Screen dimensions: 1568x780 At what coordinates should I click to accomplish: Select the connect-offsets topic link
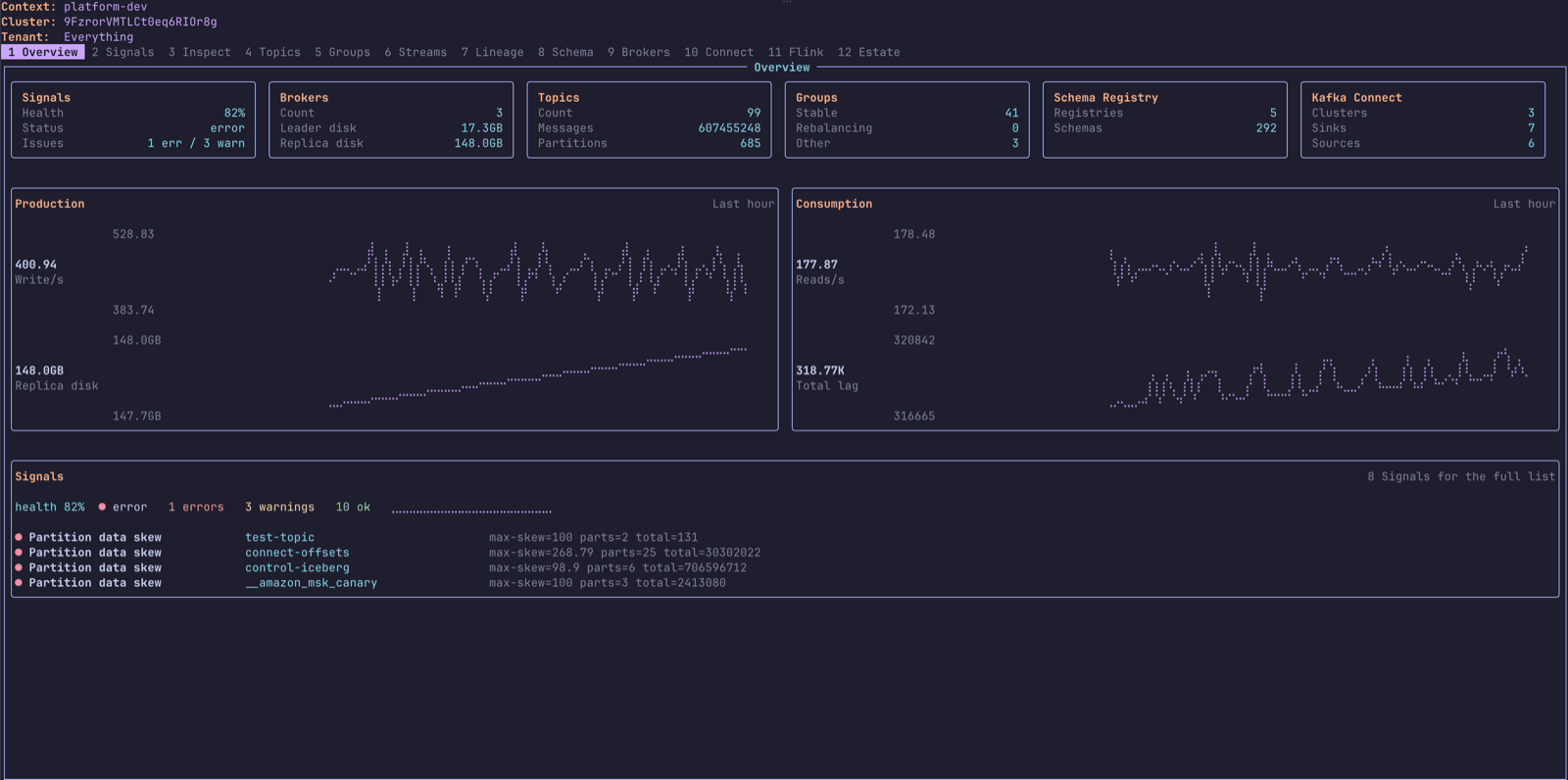(297, 553)
